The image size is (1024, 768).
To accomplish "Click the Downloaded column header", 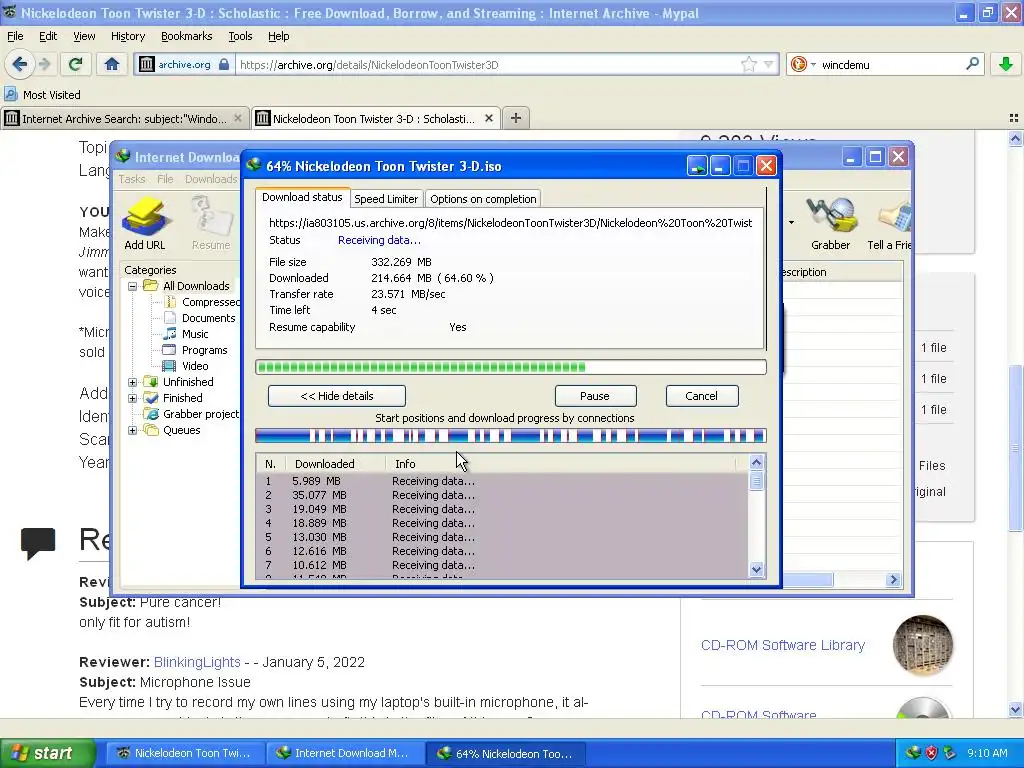I will [x=335, y=464].
